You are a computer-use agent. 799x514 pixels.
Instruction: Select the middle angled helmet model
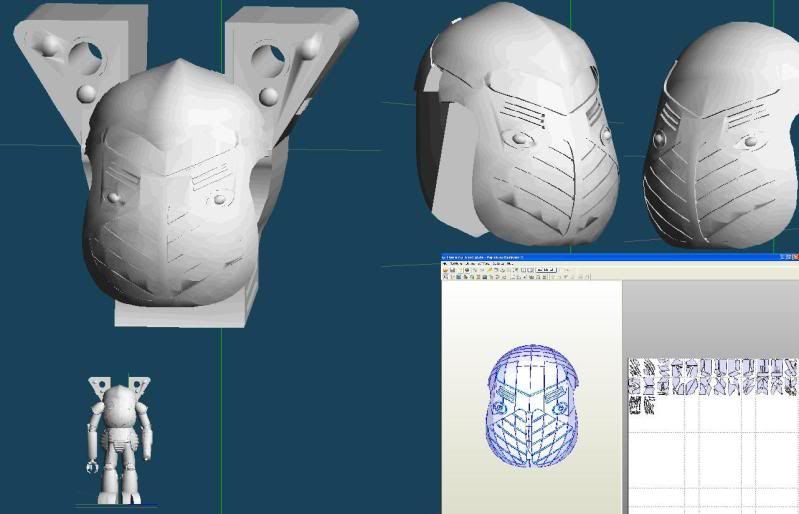coord(517,122)
